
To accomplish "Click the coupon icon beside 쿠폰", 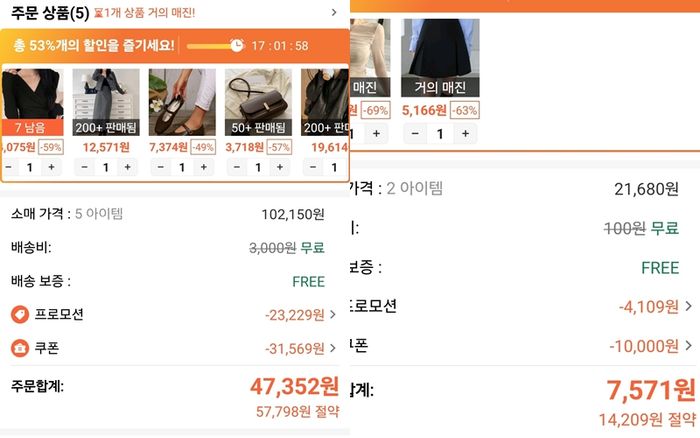I will click(x=20, y=348).
